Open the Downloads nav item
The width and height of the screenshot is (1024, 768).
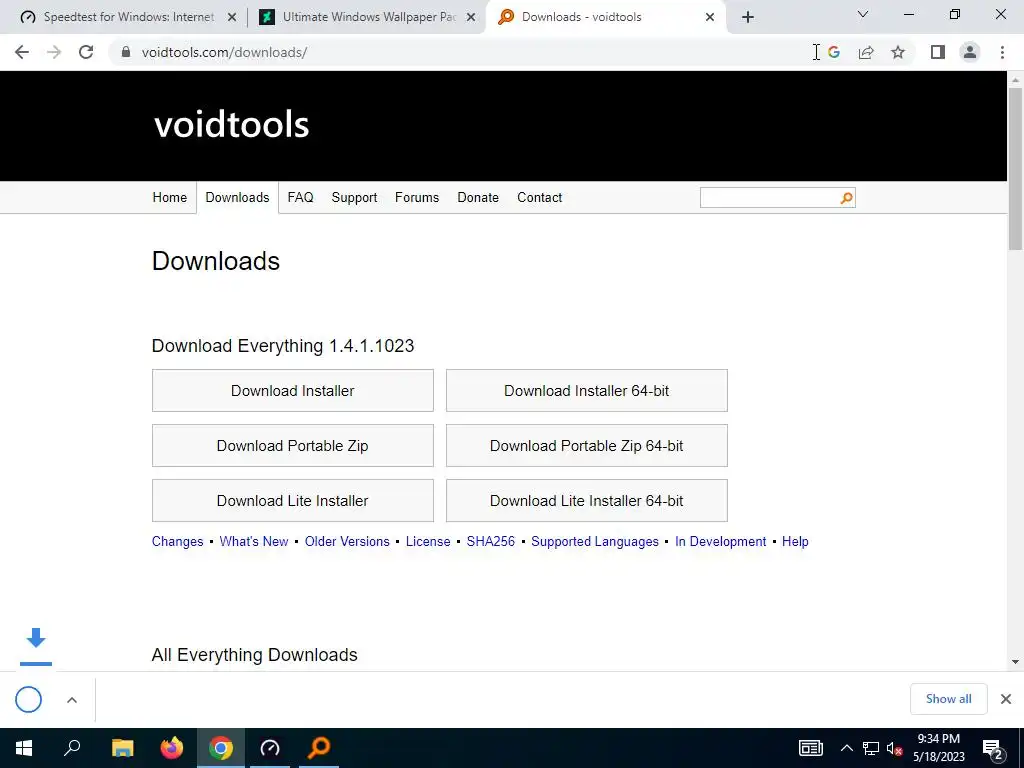[237, 197]
